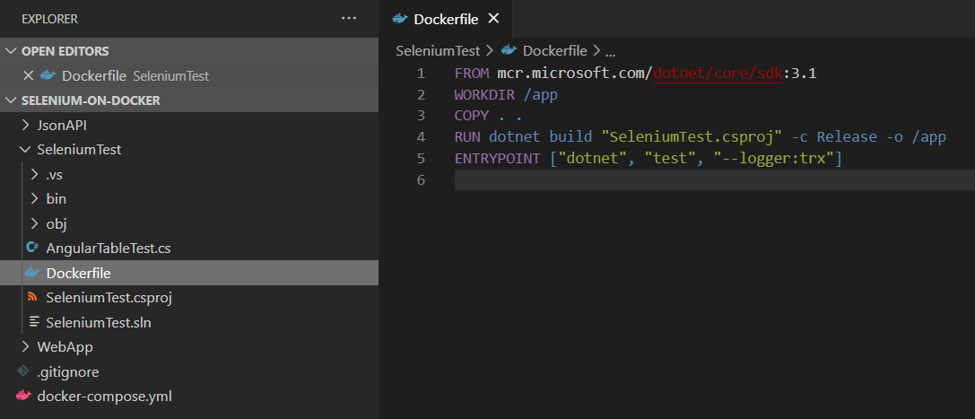Click the git icon beside .gitignore
Viewport: 975px width, 419px height.
click(23, 372)
